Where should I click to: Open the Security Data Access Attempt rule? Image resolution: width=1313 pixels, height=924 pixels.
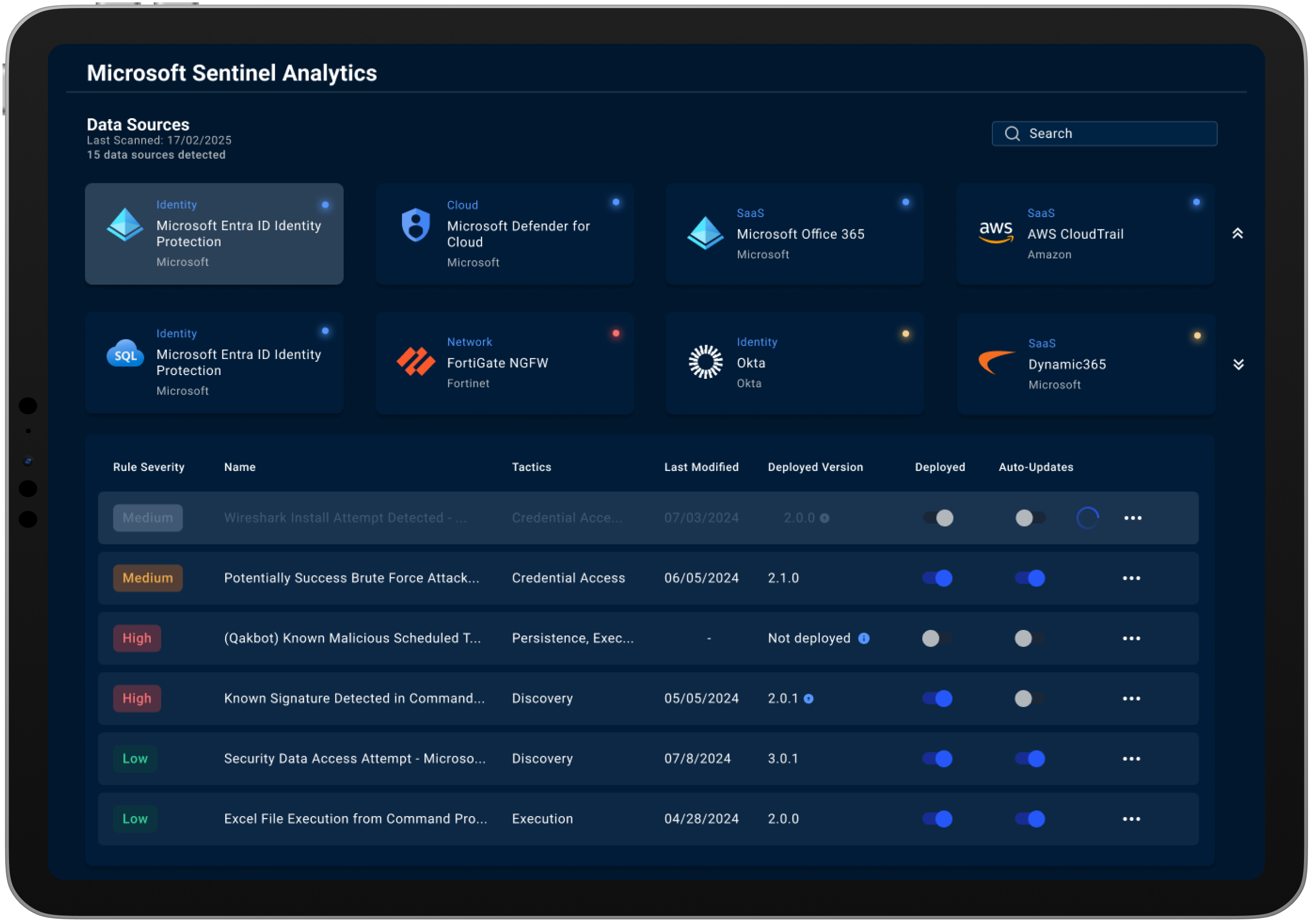point(355,759)
